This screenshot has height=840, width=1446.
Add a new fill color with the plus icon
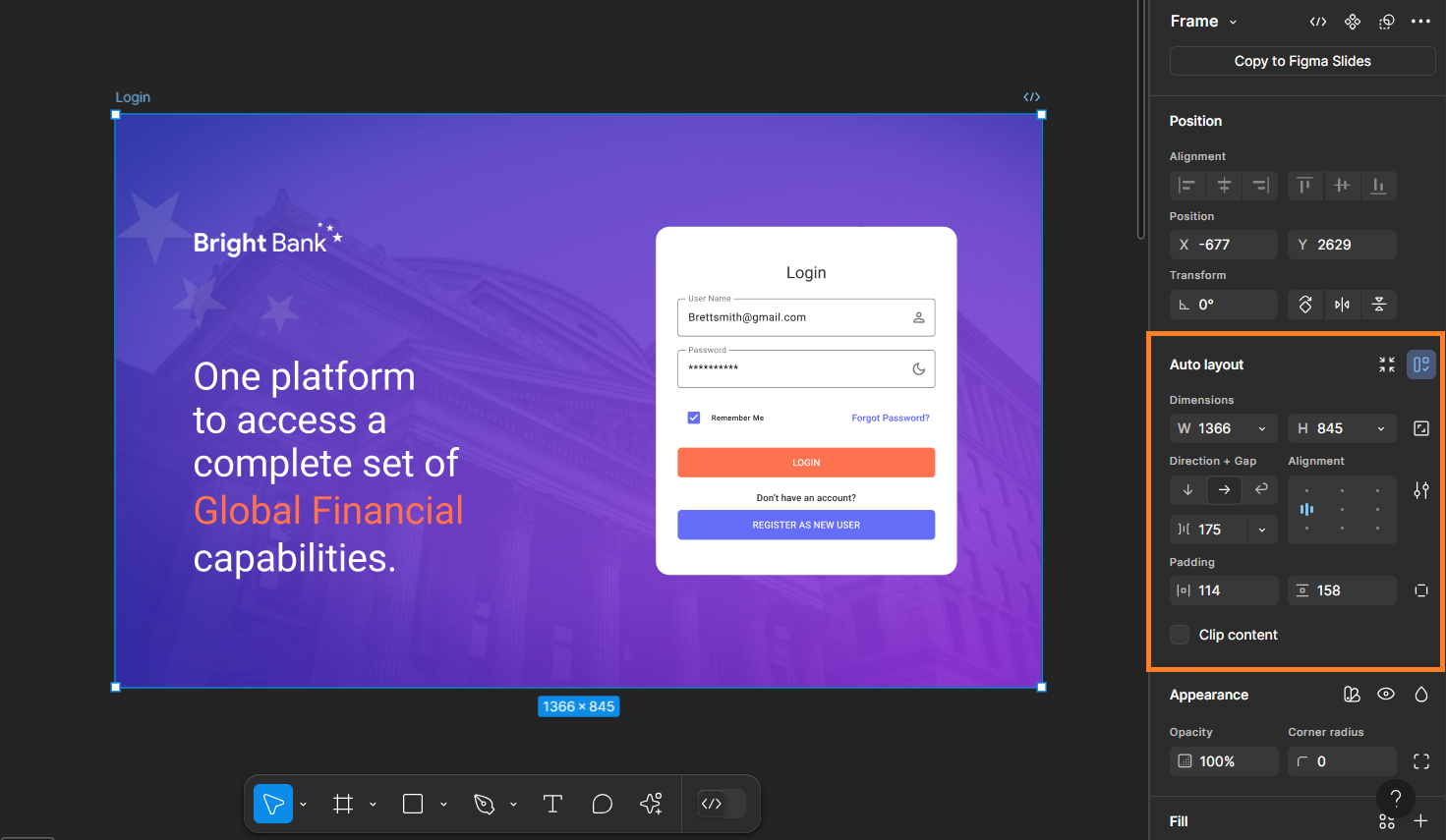[1422, 821]
